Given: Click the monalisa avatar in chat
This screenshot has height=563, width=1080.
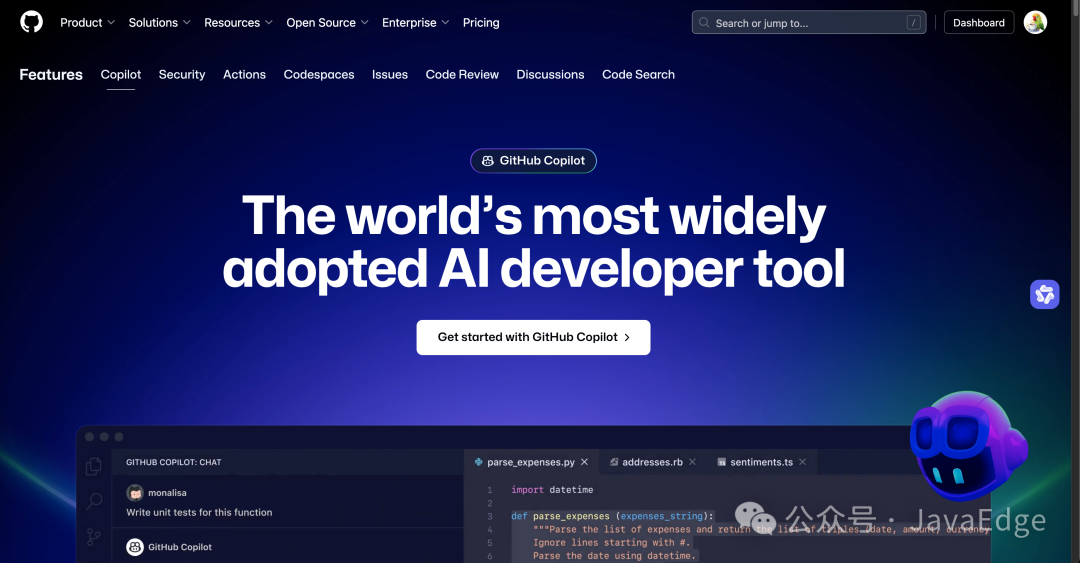Looking at the screenshot, I should (135, 493).
